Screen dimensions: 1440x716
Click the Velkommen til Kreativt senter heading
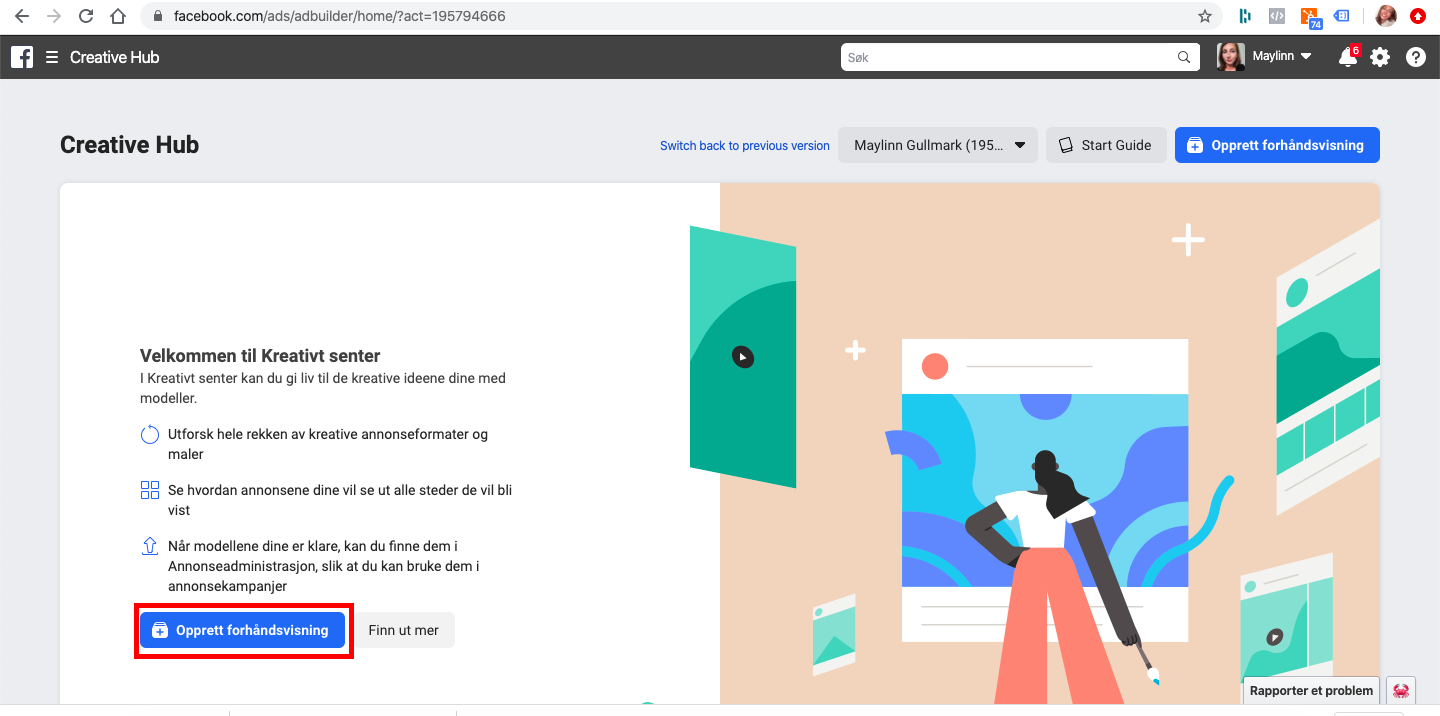coord(260,356)
